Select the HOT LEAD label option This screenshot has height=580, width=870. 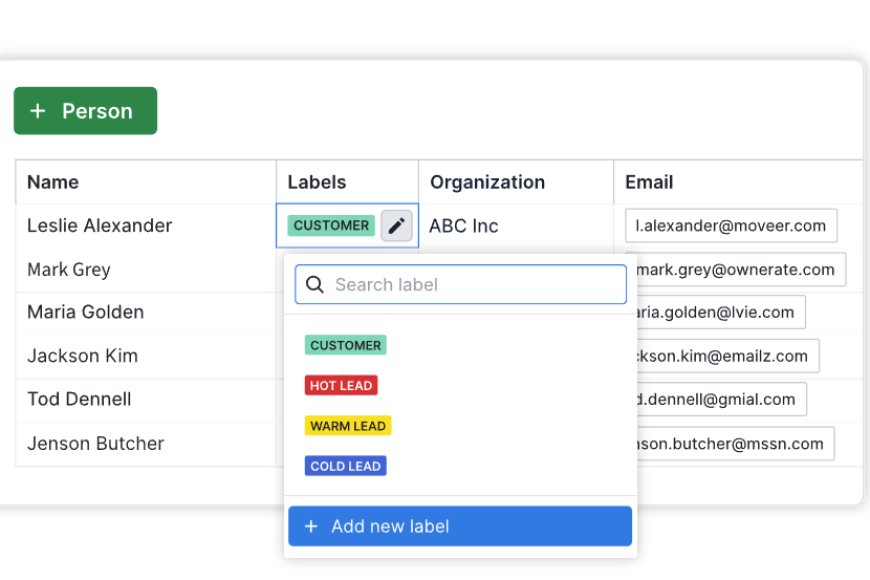(x=341, y=385)
